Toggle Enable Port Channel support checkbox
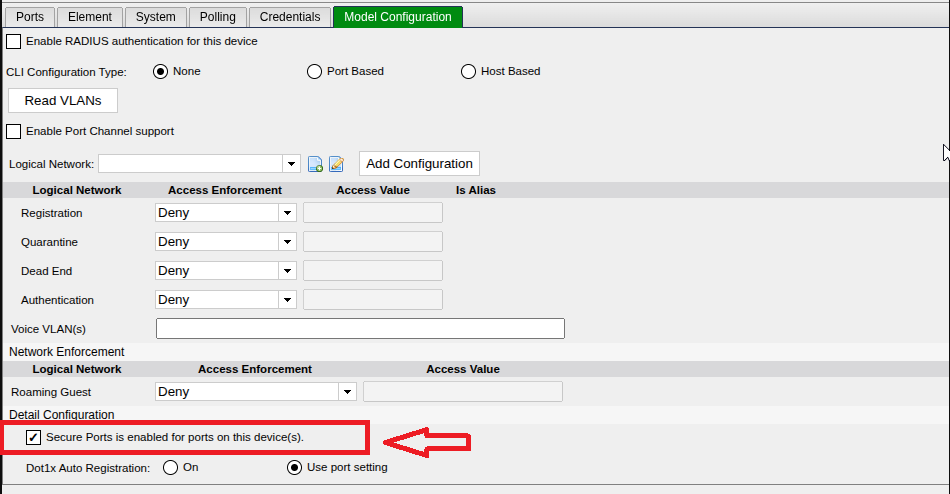 13,131
